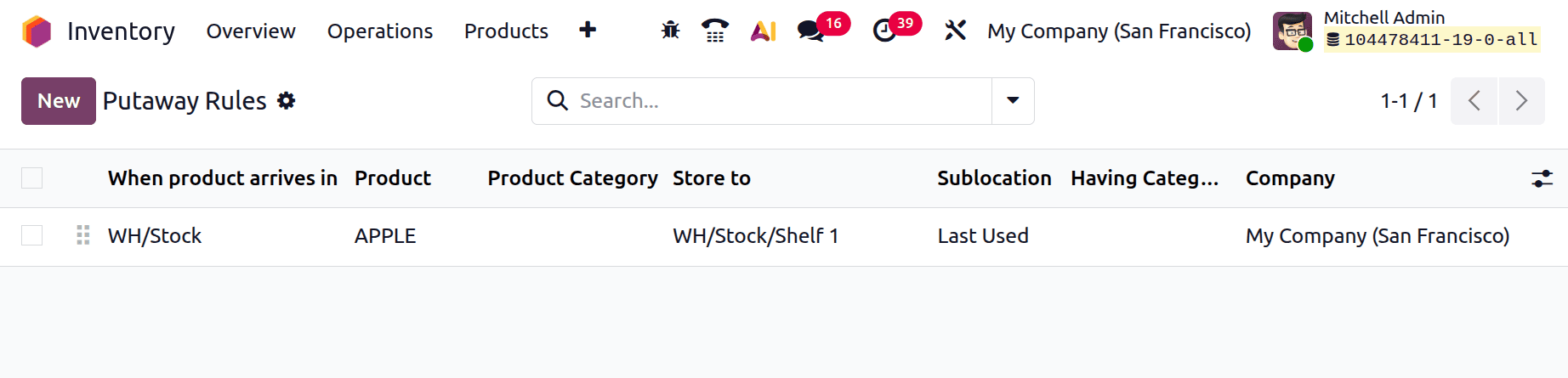Click the New button

coord(59,101)
